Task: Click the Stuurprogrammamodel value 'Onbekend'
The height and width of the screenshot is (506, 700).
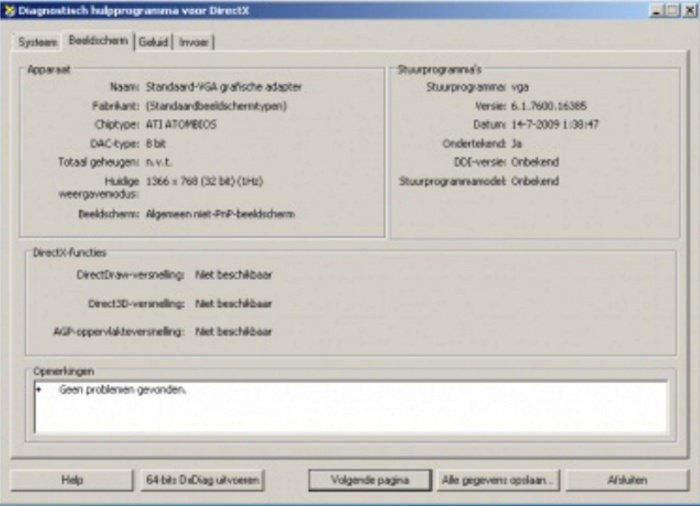Action: (535, 181)
